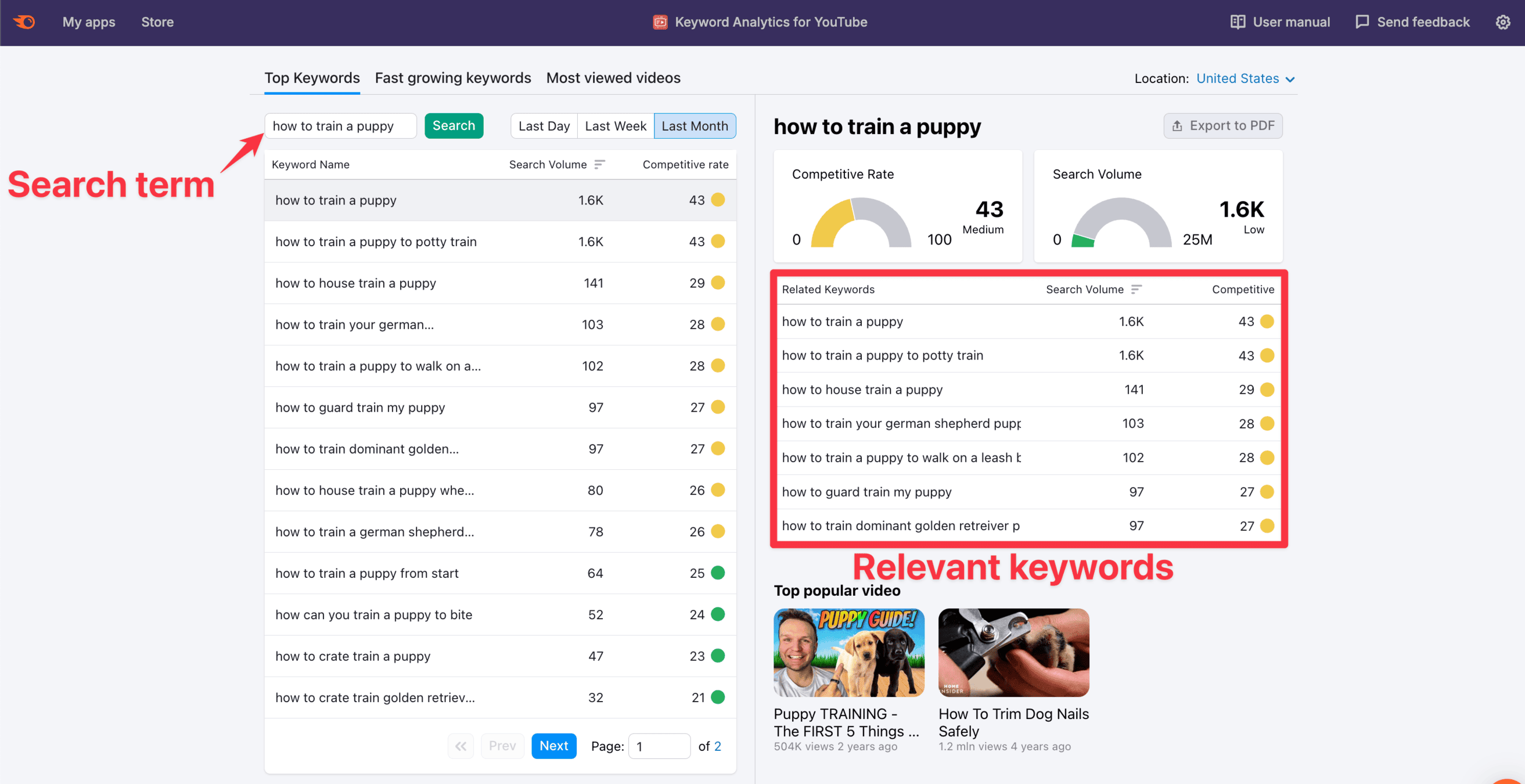Select row 'how to train a puppy to potty train' in left table
Screen dimensions: 1525x784
[500, 242]
